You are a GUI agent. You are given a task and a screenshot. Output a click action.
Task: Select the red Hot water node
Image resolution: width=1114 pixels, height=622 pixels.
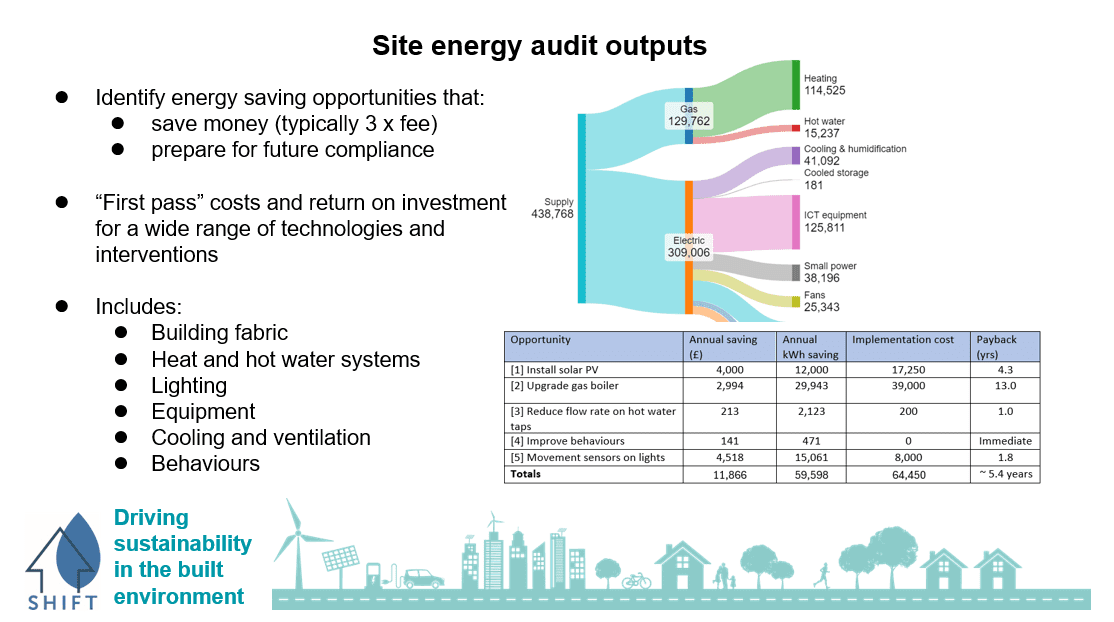(x=796, y=127)
